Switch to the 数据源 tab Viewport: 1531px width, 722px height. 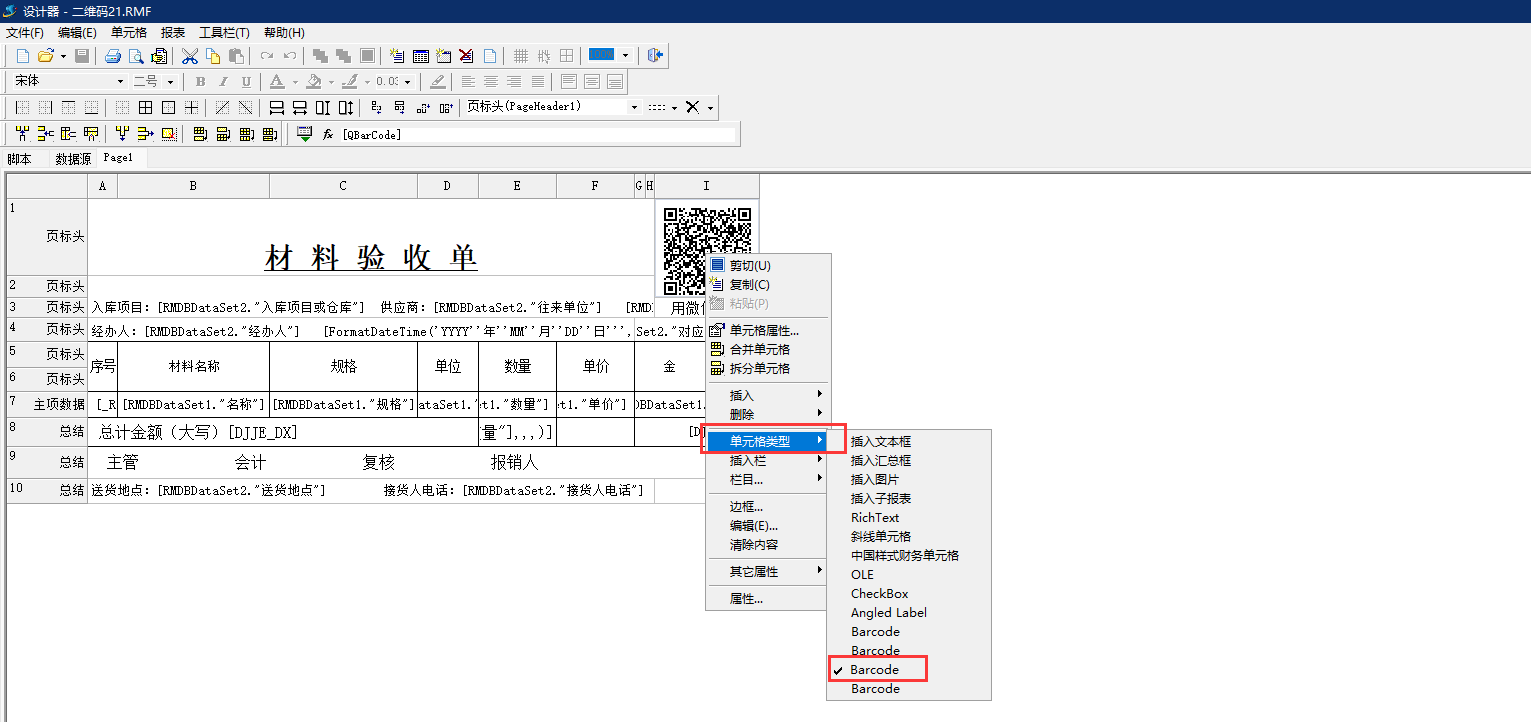coord(73,159)
